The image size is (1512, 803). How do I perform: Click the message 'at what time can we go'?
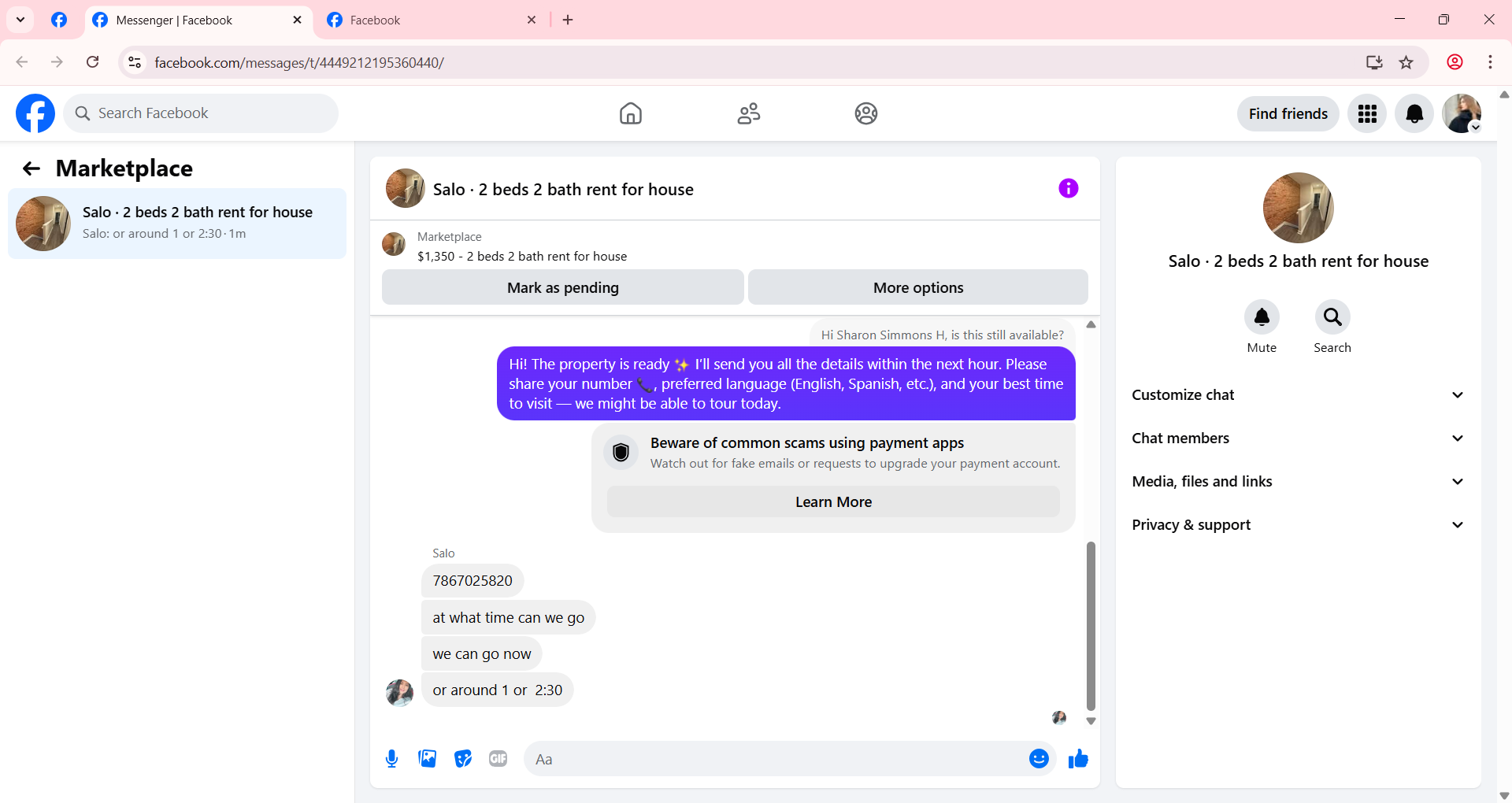tap(509, 617)
